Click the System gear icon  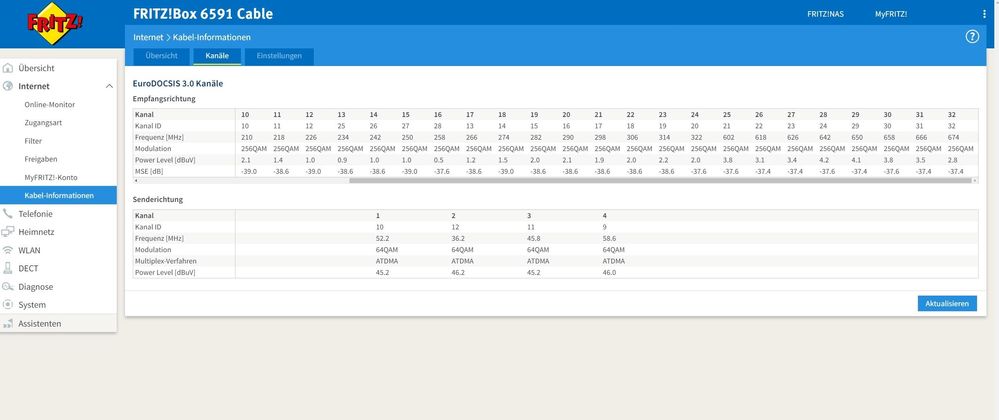point(8,305)
